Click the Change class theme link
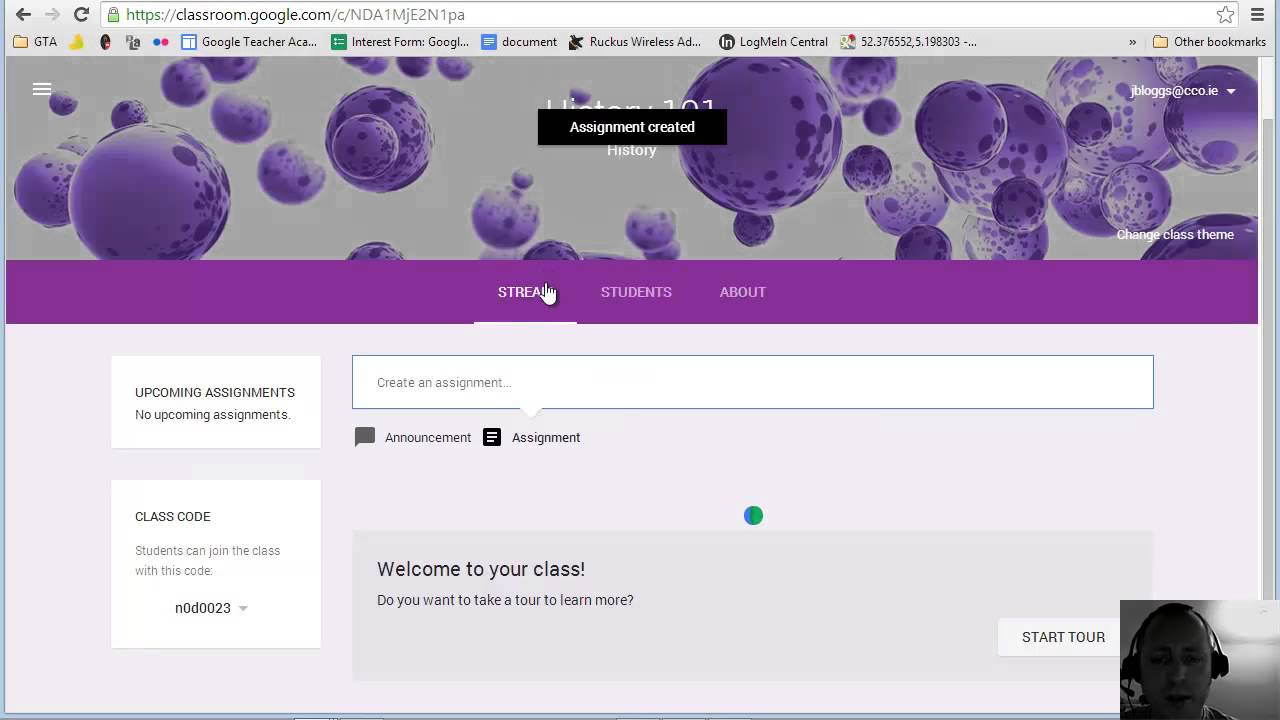Screen dimensions: 1280x720 [1175, 234]
